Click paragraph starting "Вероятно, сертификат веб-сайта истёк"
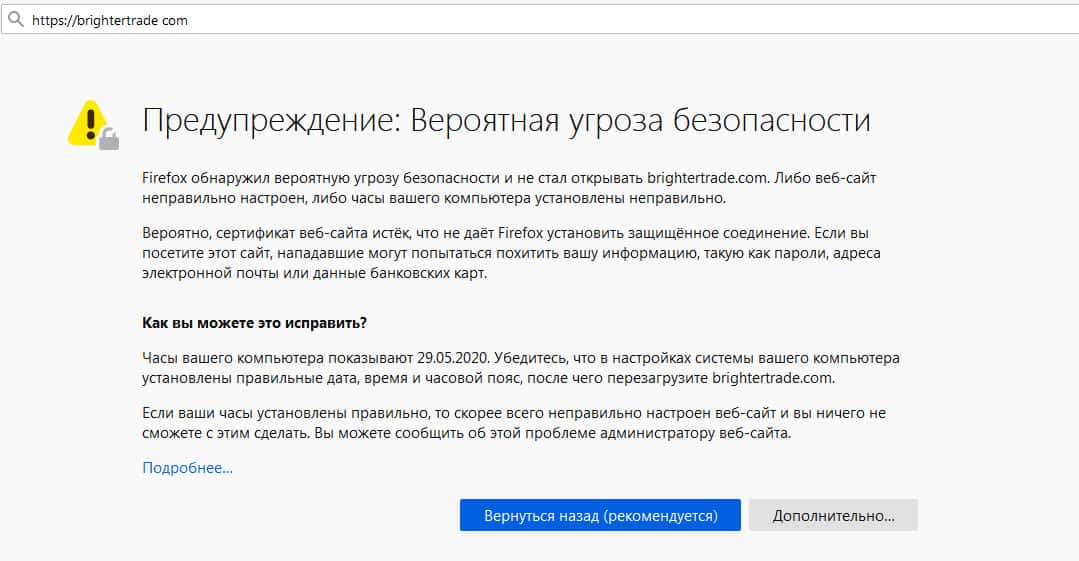Screen dimensions: 1079x561 510,253
